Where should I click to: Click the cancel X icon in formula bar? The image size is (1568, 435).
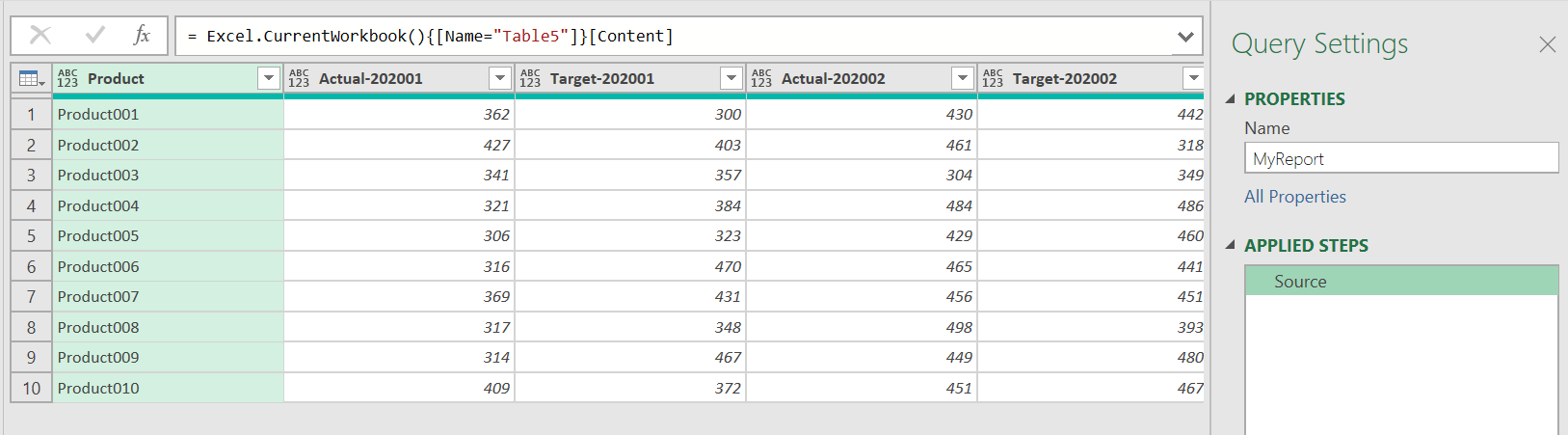40,36
